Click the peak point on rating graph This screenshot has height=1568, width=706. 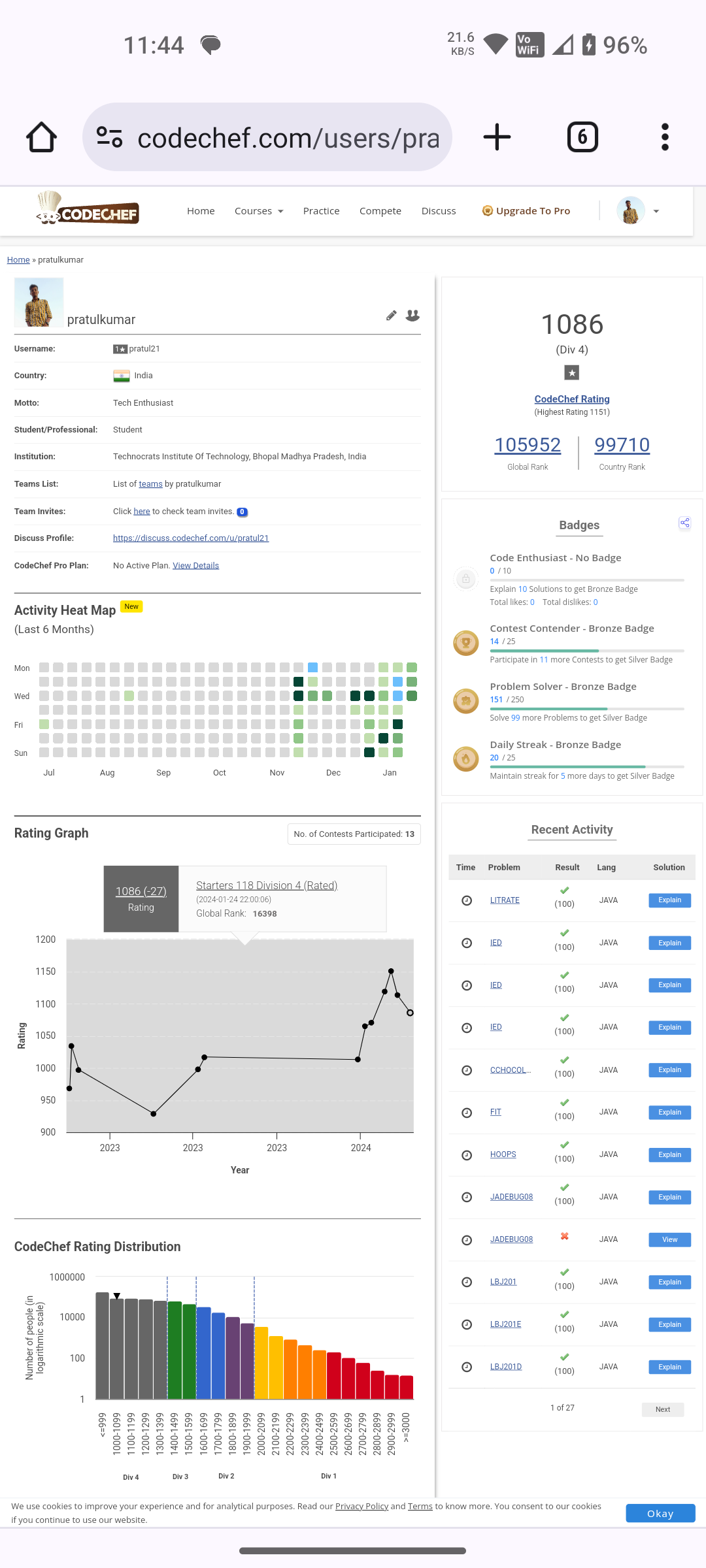click(x=391, y=971)
